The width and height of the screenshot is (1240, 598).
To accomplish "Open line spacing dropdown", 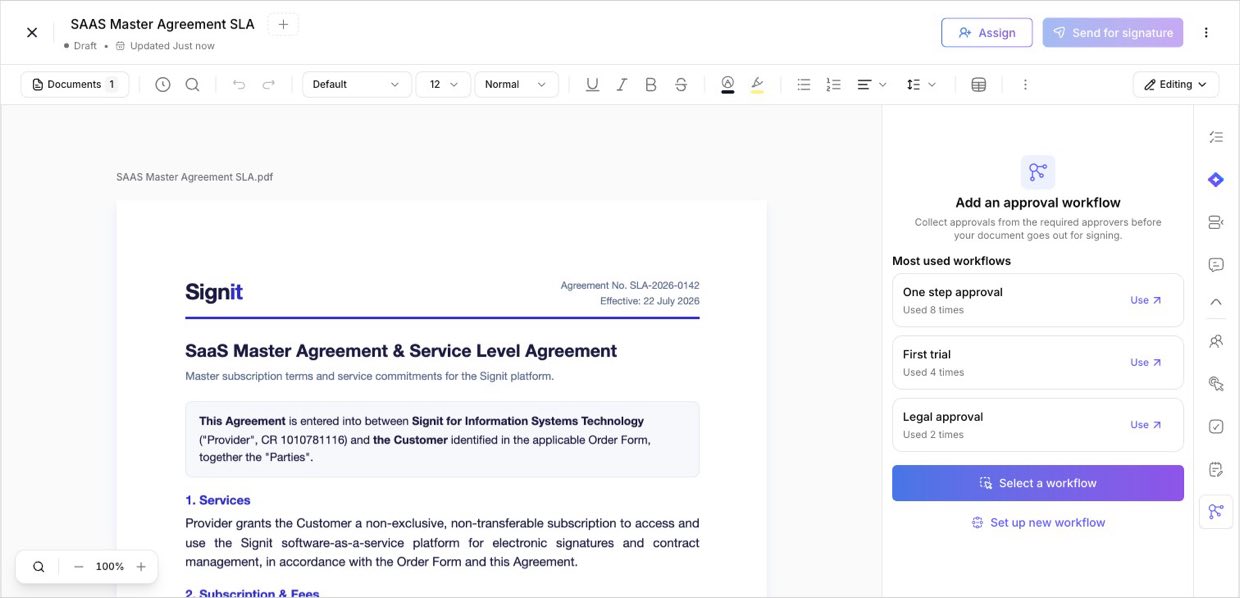I will click(x=921, y=85).
